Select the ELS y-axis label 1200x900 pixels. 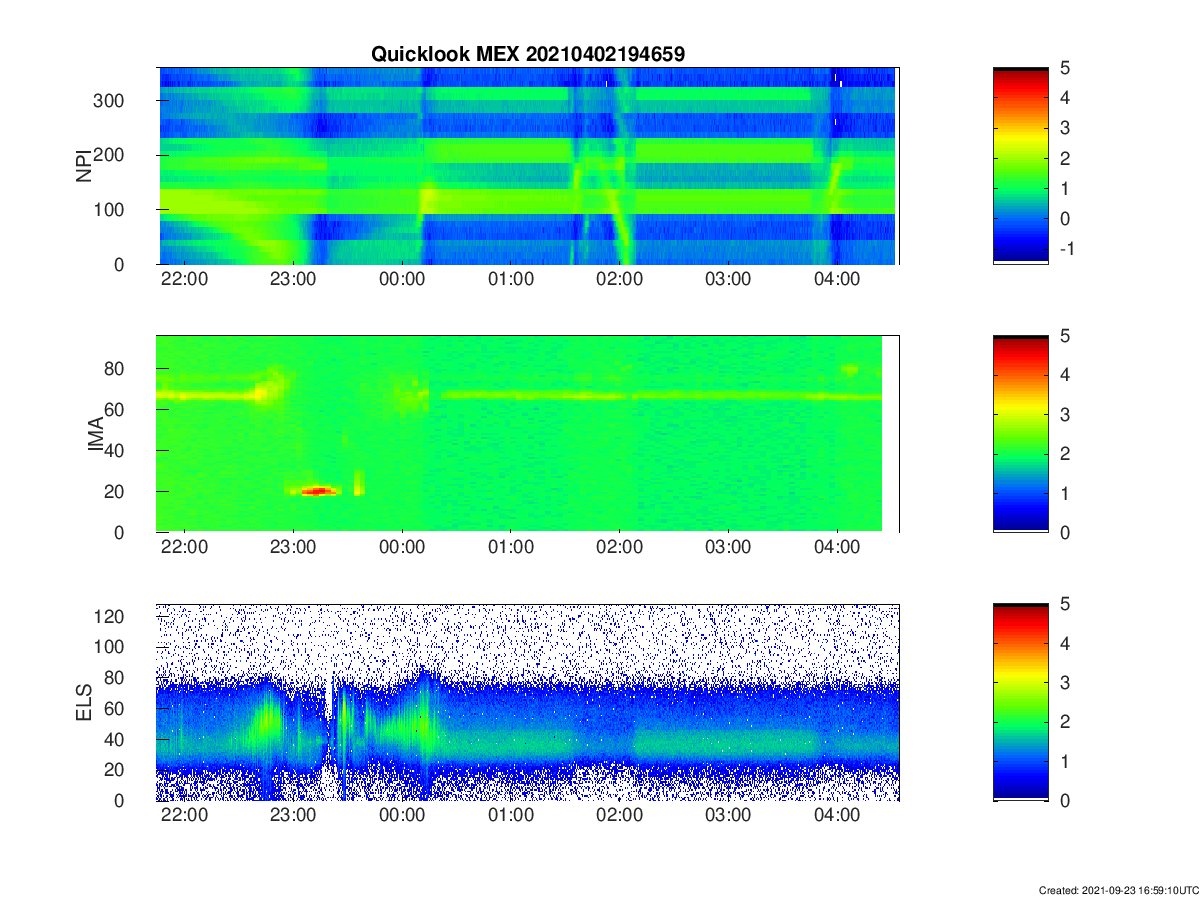click(x=84, y=702)
